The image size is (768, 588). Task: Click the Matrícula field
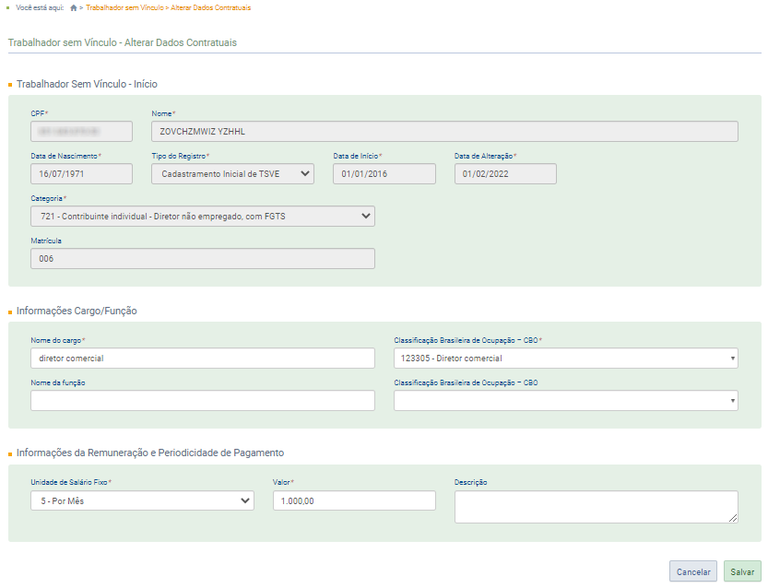202,258
